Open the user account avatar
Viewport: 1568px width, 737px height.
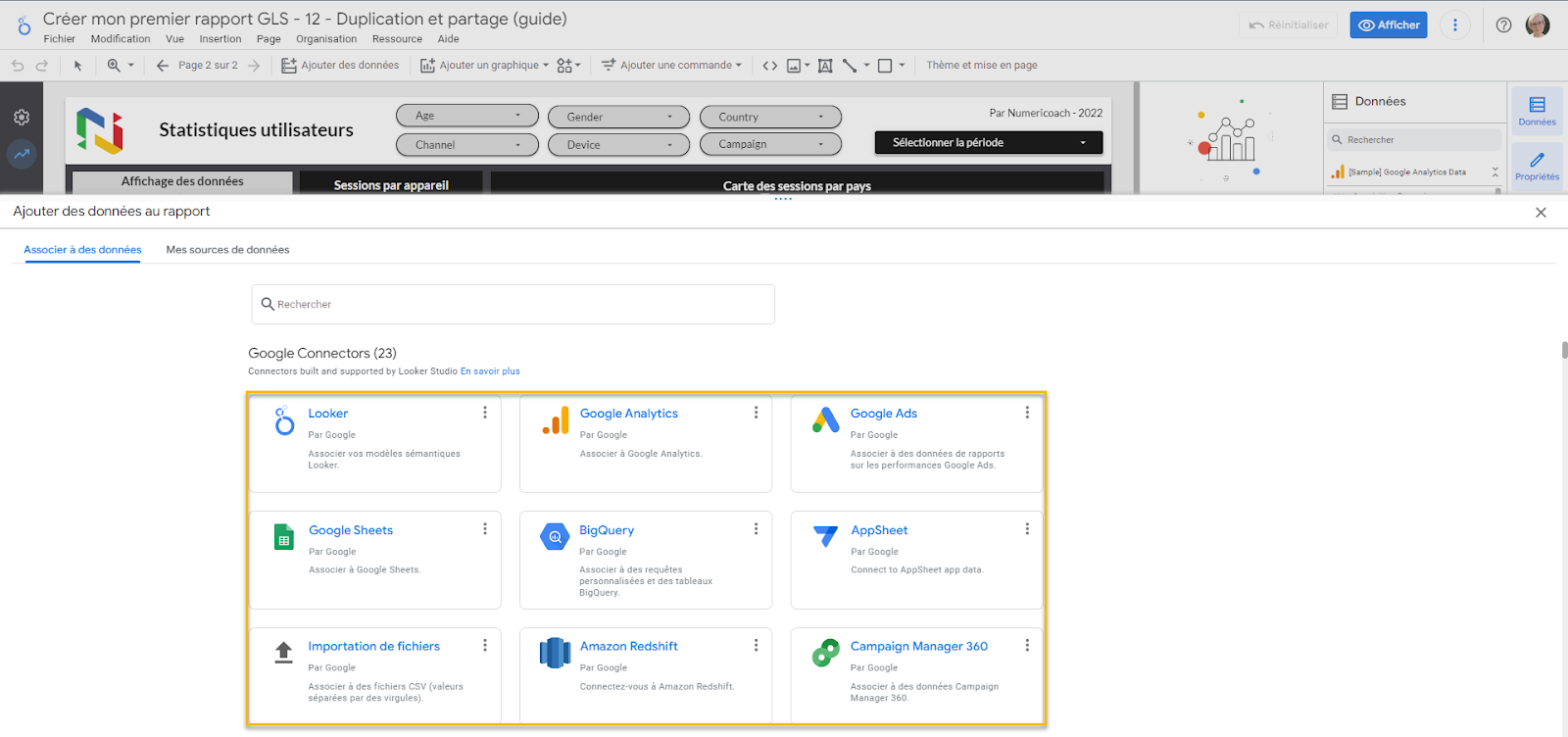1538,25
